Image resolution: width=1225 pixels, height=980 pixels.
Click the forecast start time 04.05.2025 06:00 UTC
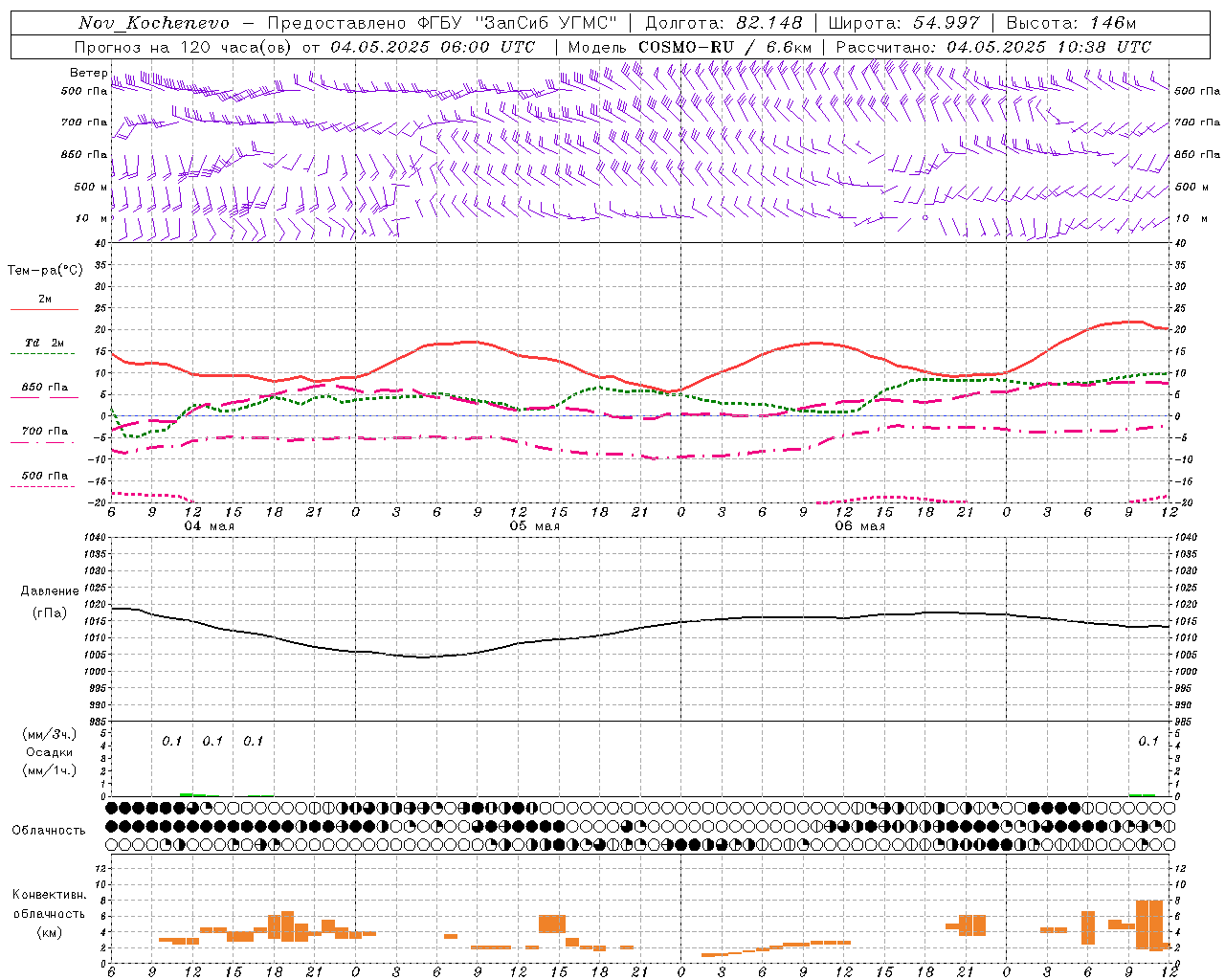[x=433, y=47]
